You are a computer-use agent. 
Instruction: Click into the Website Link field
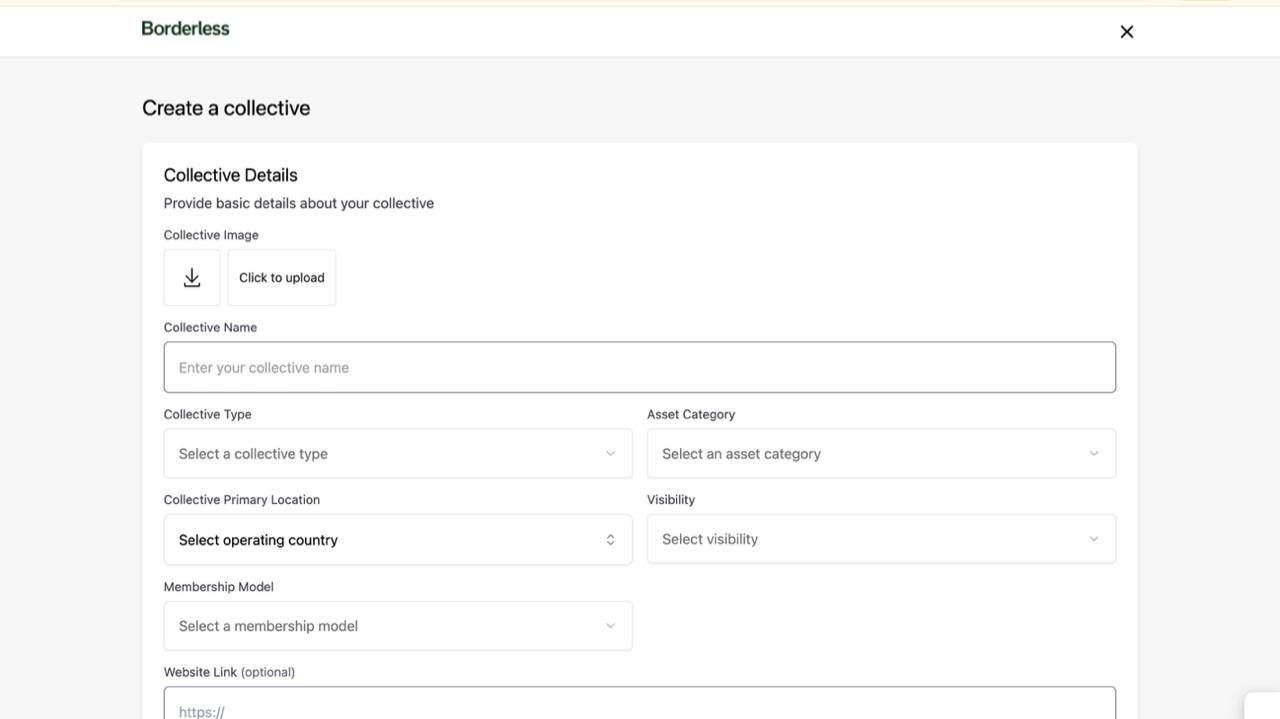(640, 708)
